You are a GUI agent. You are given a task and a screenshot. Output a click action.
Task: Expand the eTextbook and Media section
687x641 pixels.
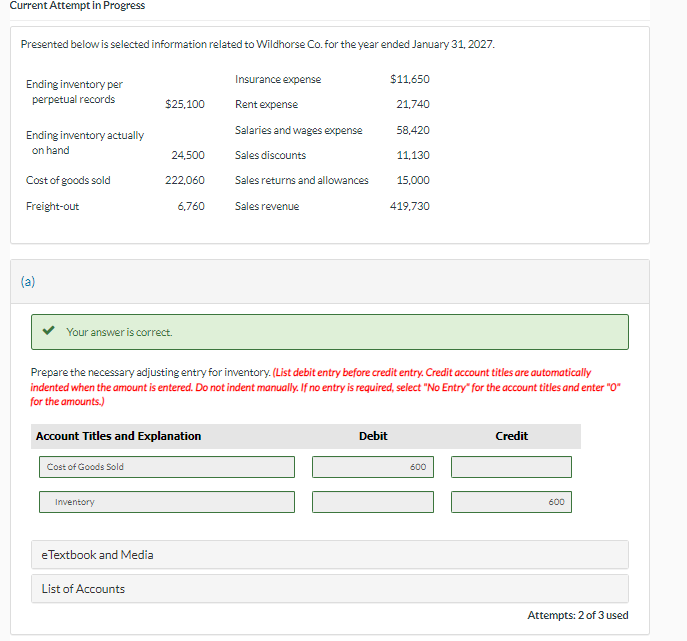click(329, 555)
